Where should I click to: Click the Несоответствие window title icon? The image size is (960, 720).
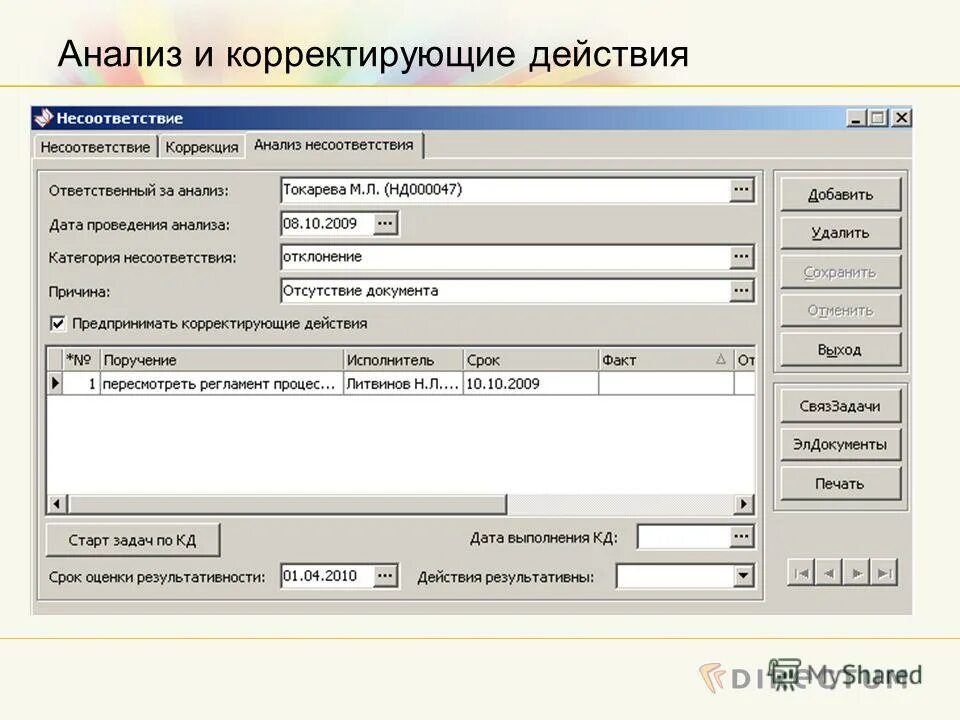point(42,115)
